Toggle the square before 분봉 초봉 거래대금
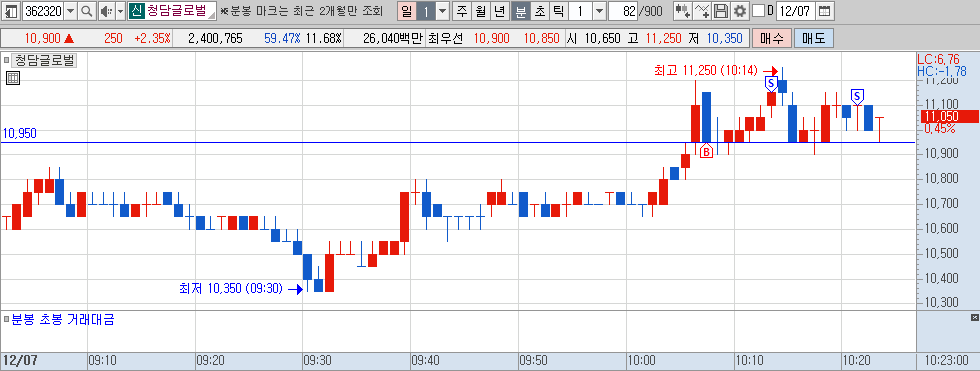This screenshot has width=980, height=371. pos(6,319)
